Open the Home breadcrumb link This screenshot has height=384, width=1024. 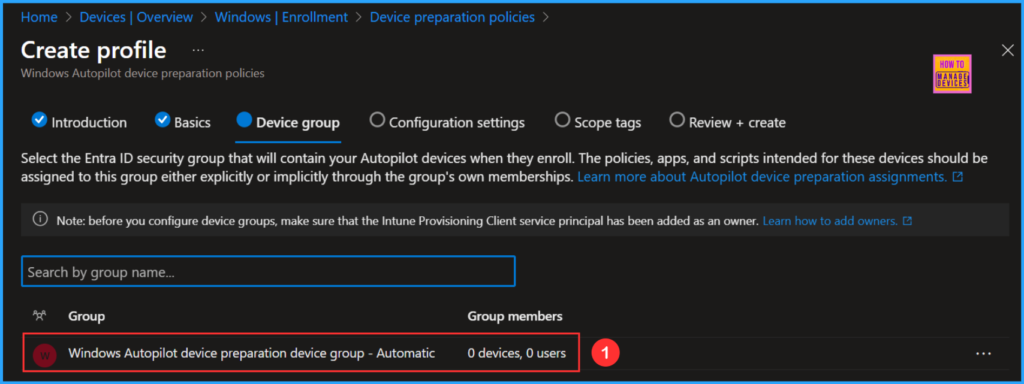(39, 18)
